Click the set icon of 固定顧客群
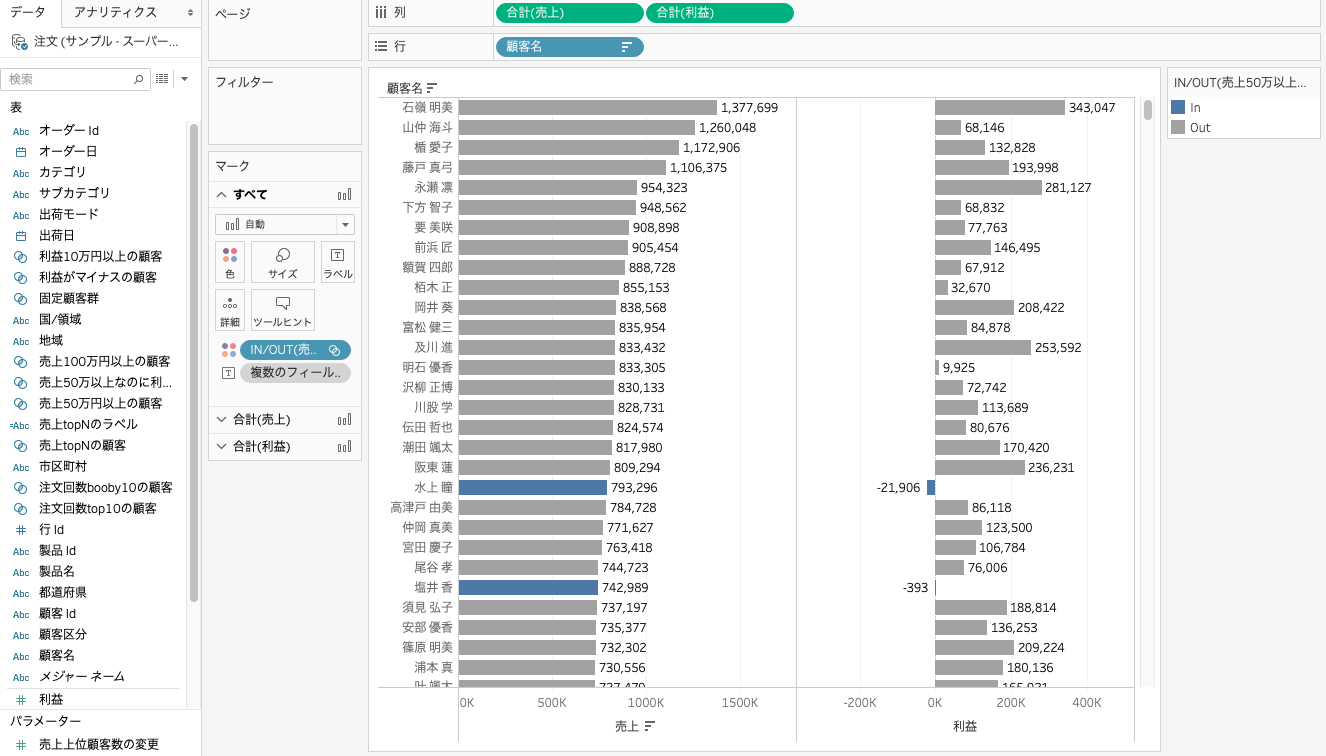 tap(20, 298)
